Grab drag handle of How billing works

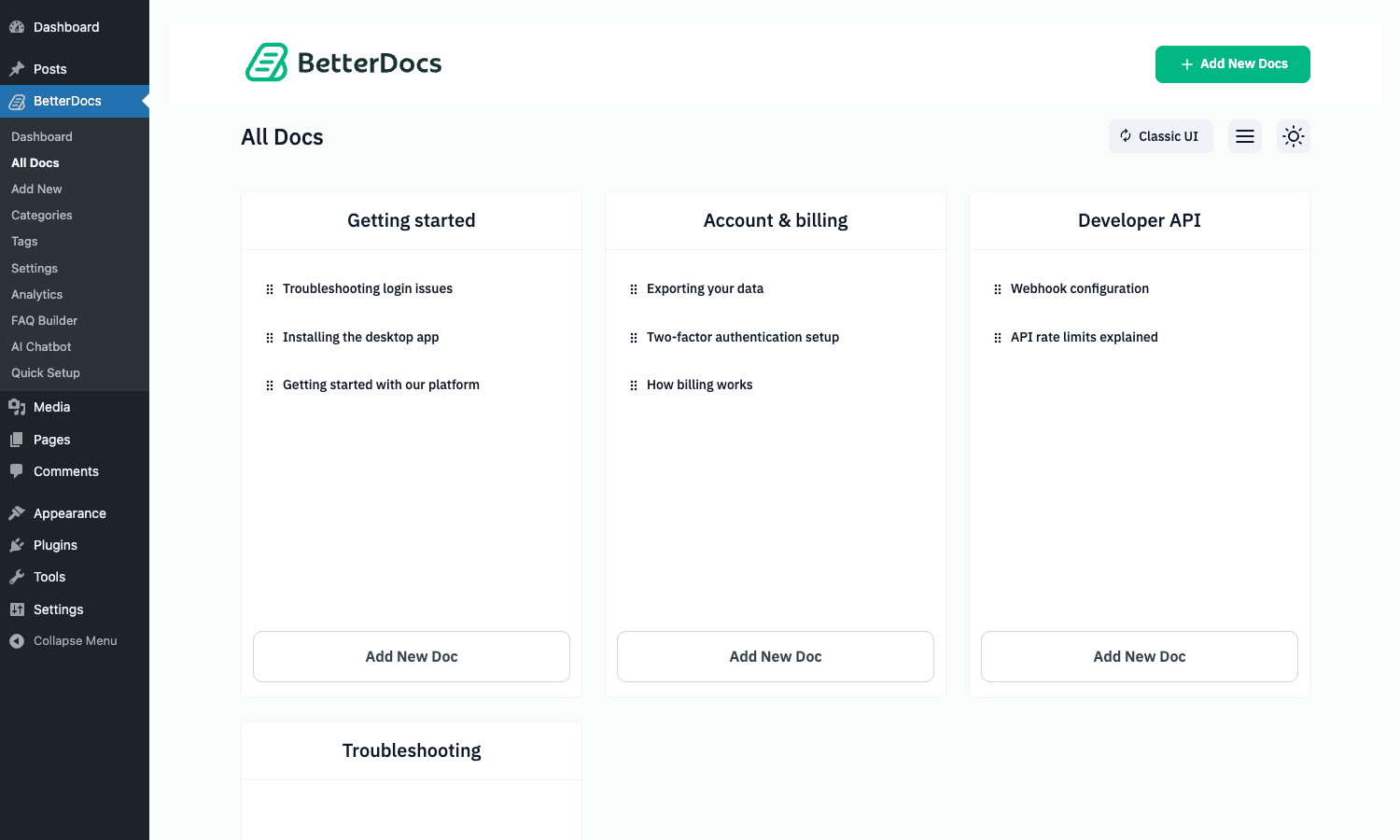634,385
